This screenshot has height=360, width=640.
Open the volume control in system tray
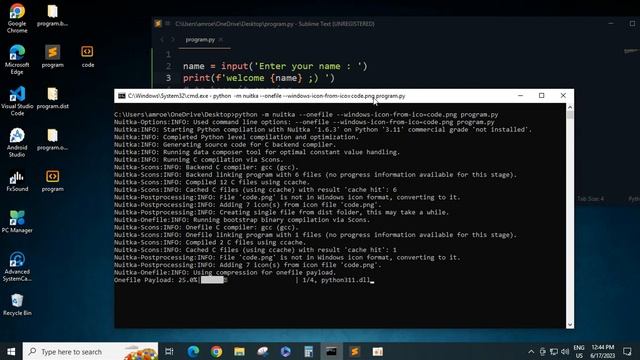coord(565,351)
